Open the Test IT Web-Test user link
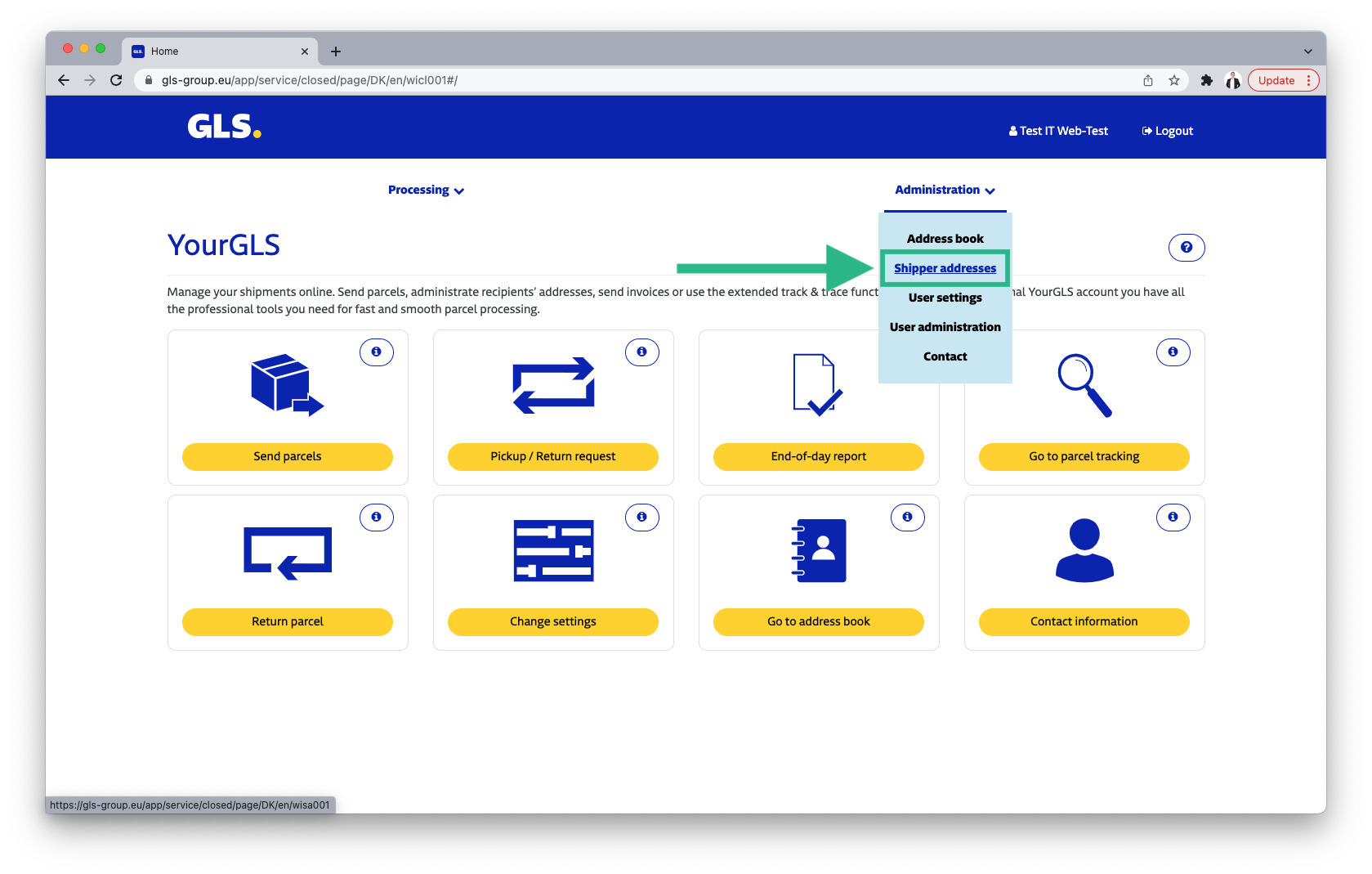Image resolution: width=1372 pixels, height=874 pixels. (x=1058, y=131)
